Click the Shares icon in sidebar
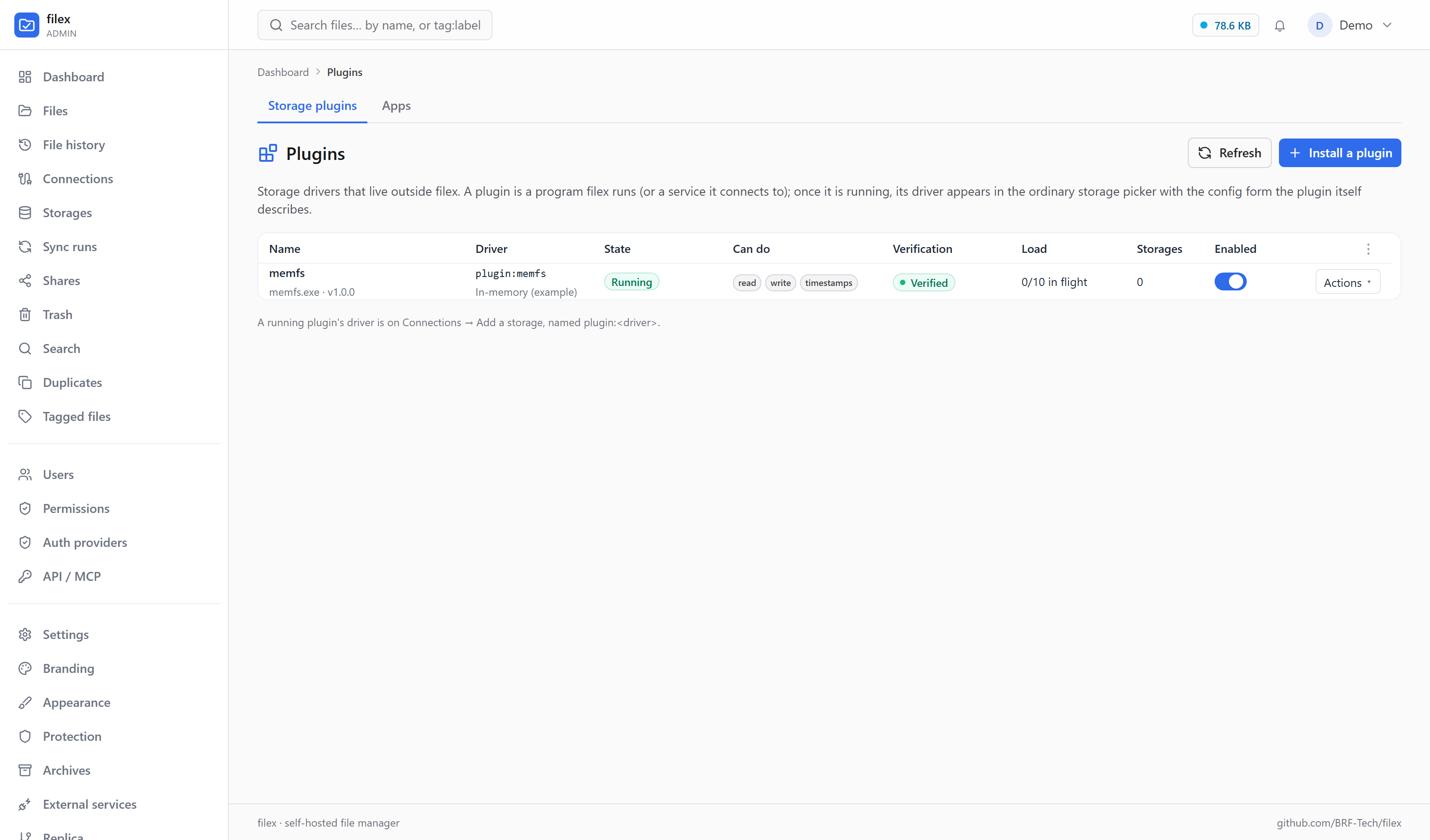The image size is (1430, 840). tap(25, 281)
